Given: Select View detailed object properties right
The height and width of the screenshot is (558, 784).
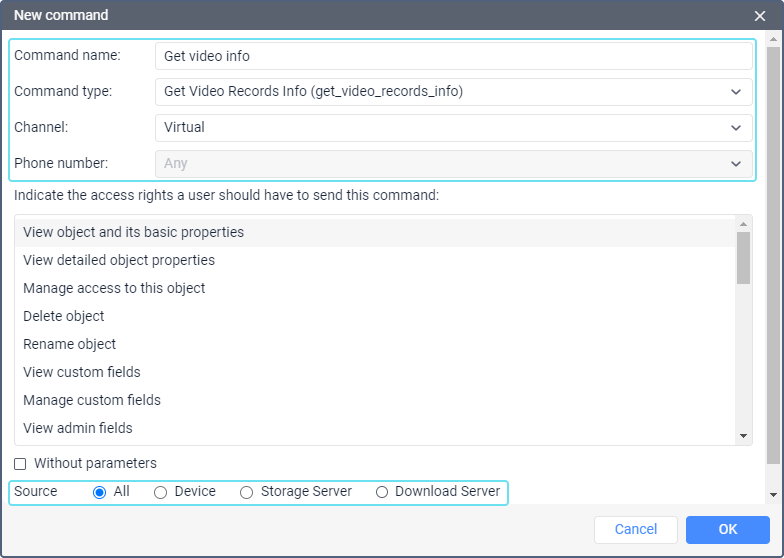Looking at the screenshot, I should (119, 260).
